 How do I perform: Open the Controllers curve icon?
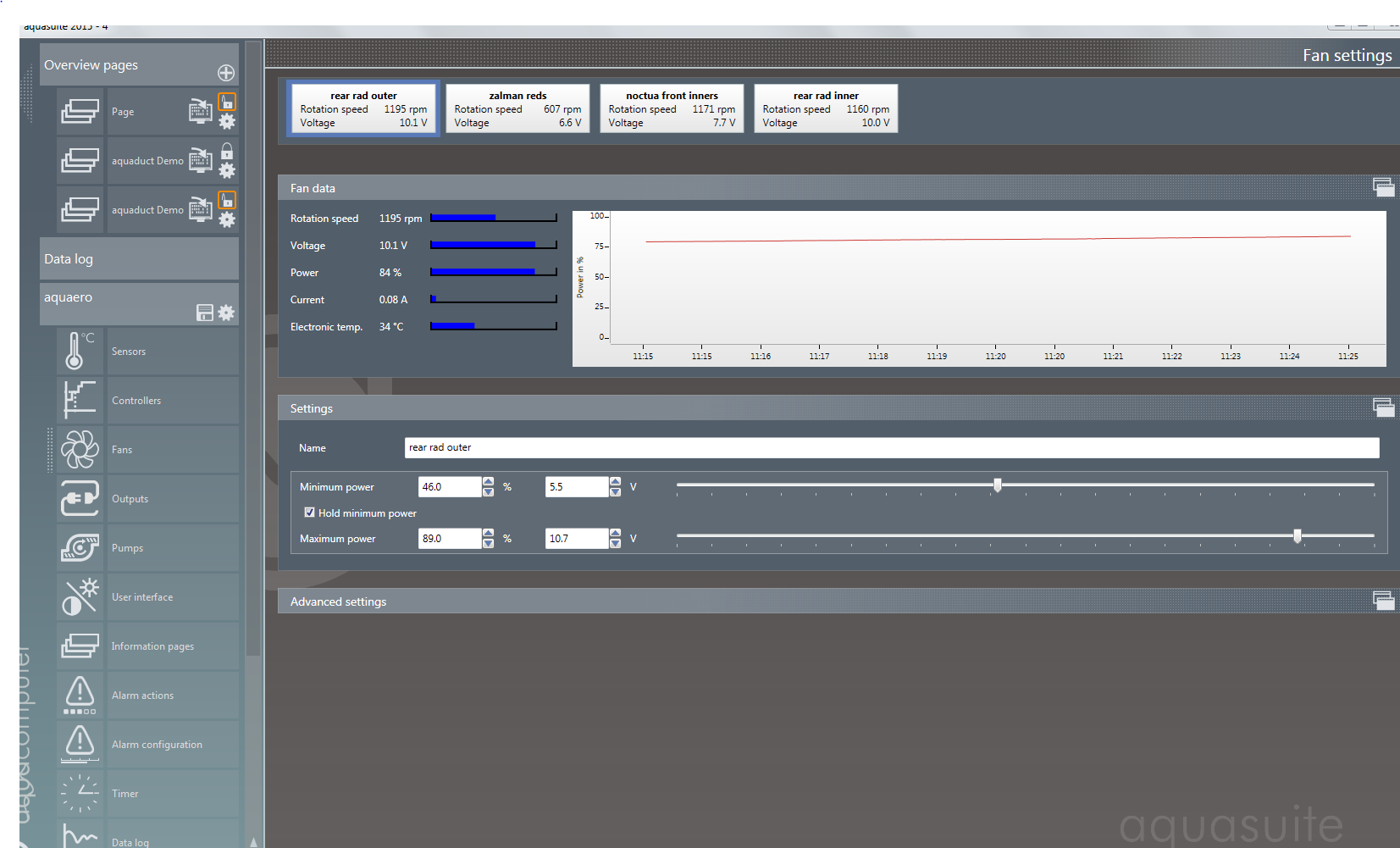pos(80,400)
